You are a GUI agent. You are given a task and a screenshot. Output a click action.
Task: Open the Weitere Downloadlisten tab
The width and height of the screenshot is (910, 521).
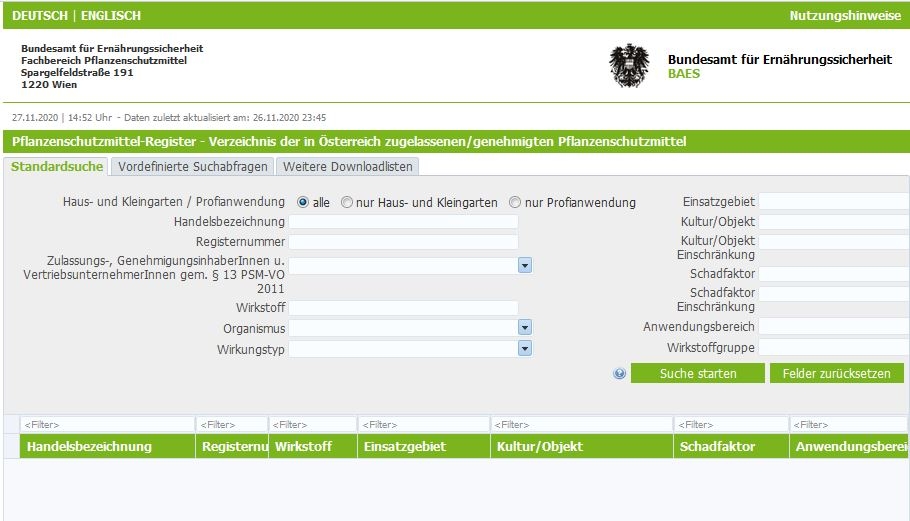(x=346, y=166)
